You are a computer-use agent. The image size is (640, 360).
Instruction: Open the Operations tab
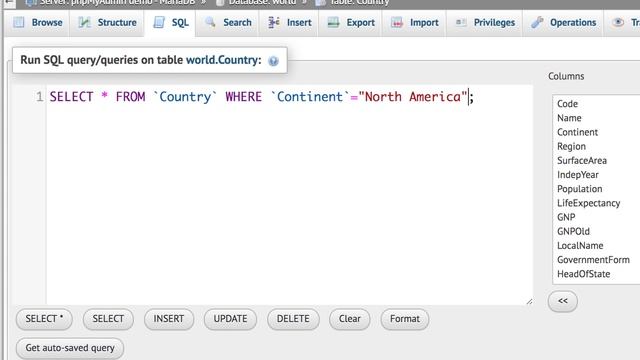(563, 23)
